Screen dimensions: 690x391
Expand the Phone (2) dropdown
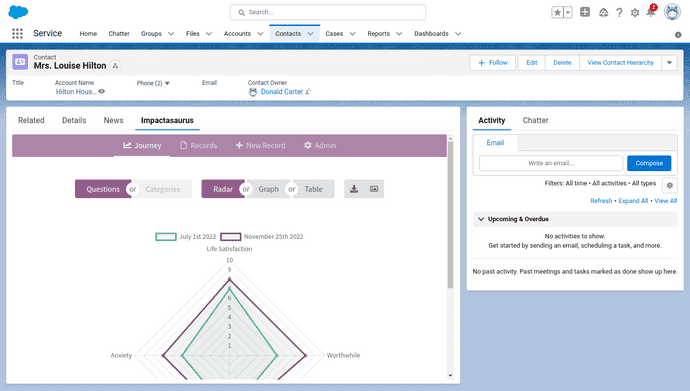coord(153,83)
